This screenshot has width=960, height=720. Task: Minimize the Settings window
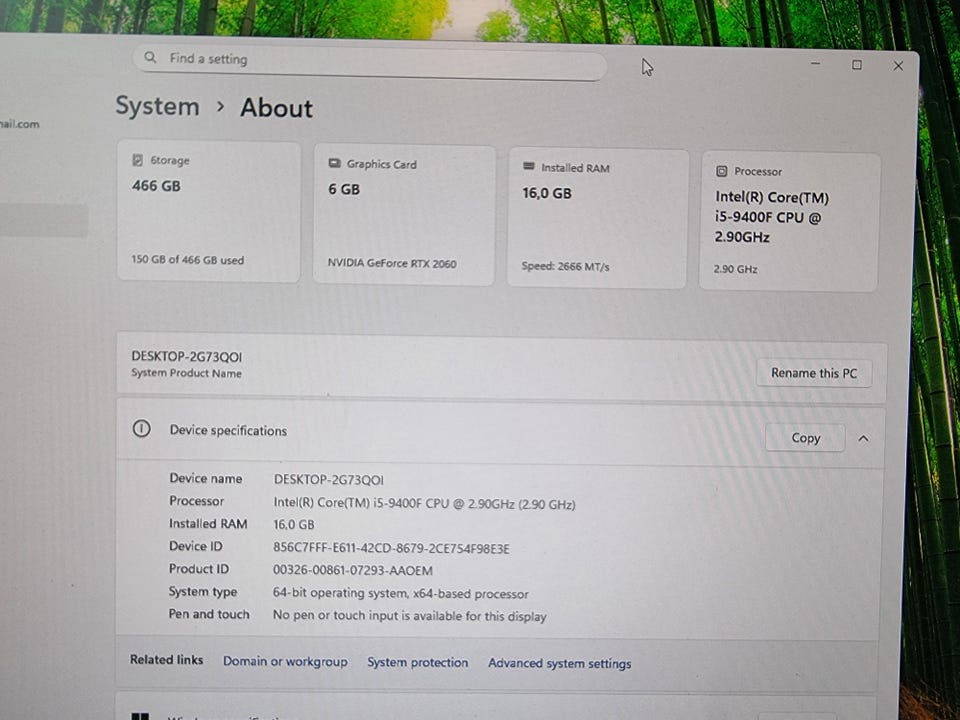pos(816,64)
